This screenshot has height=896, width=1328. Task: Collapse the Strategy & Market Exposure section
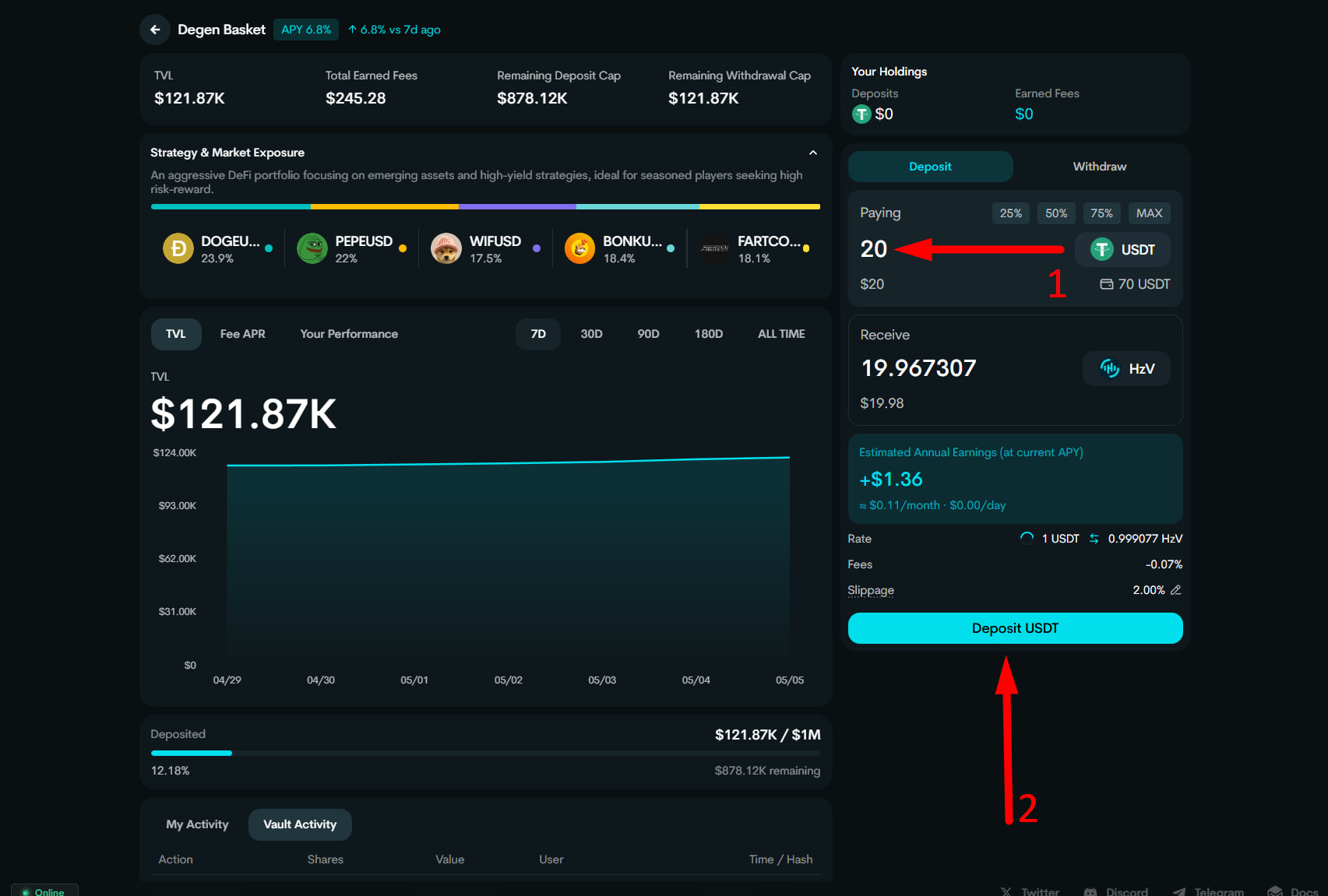pos(813,153)
